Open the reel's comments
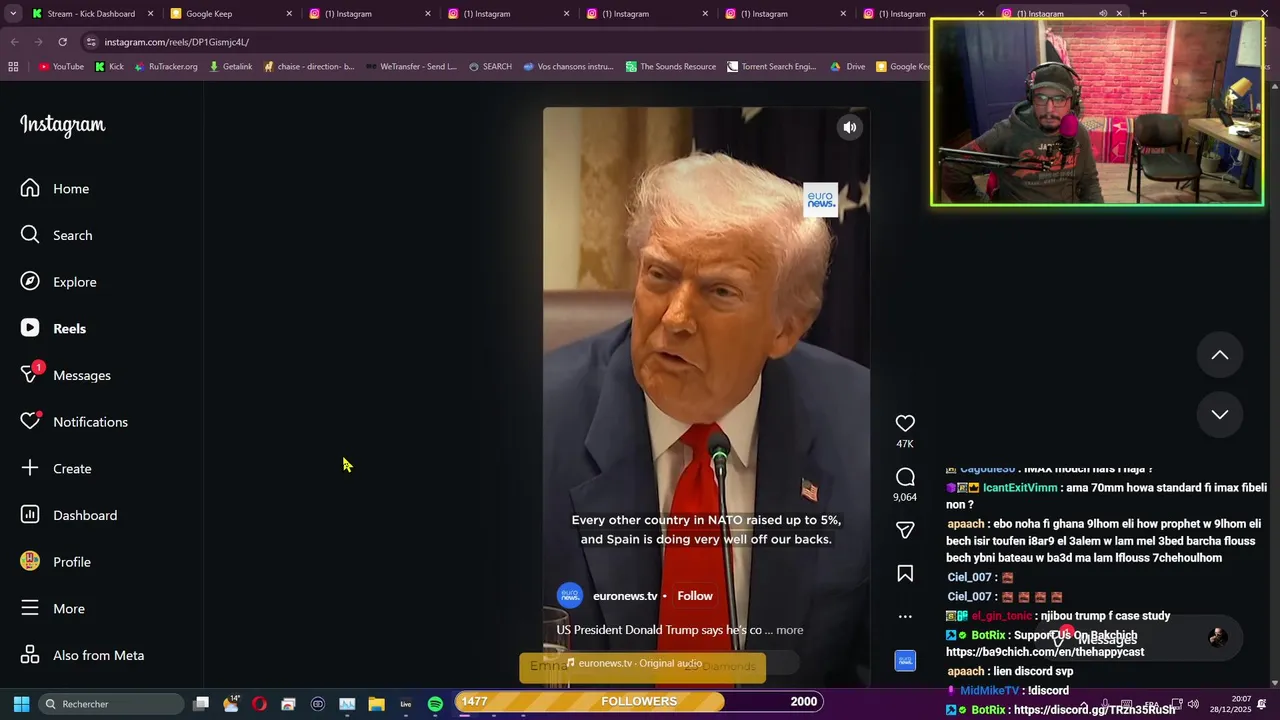The width and height of the screenshot is (1280, 720). click(905, 477)
